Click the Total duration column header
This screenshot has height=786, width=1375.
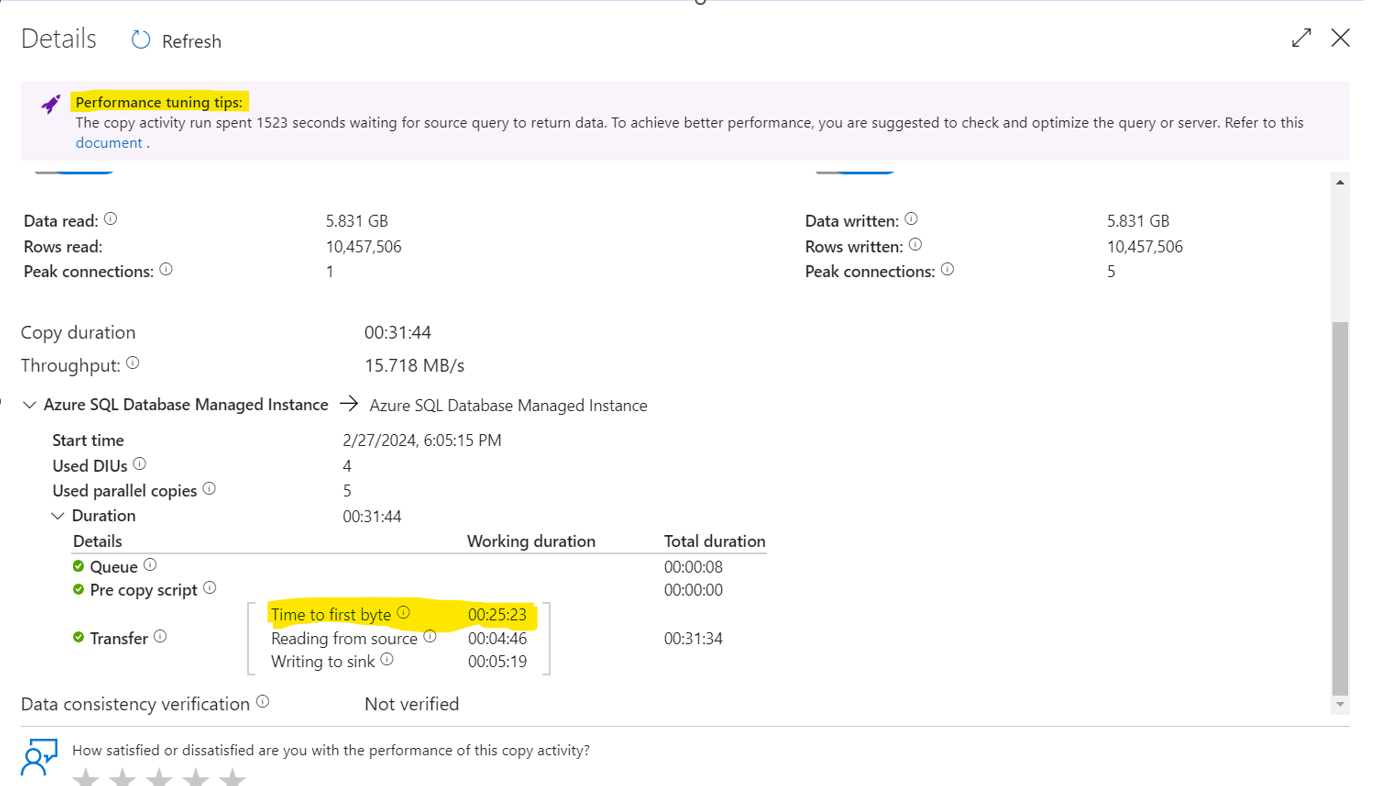point(715,541)
